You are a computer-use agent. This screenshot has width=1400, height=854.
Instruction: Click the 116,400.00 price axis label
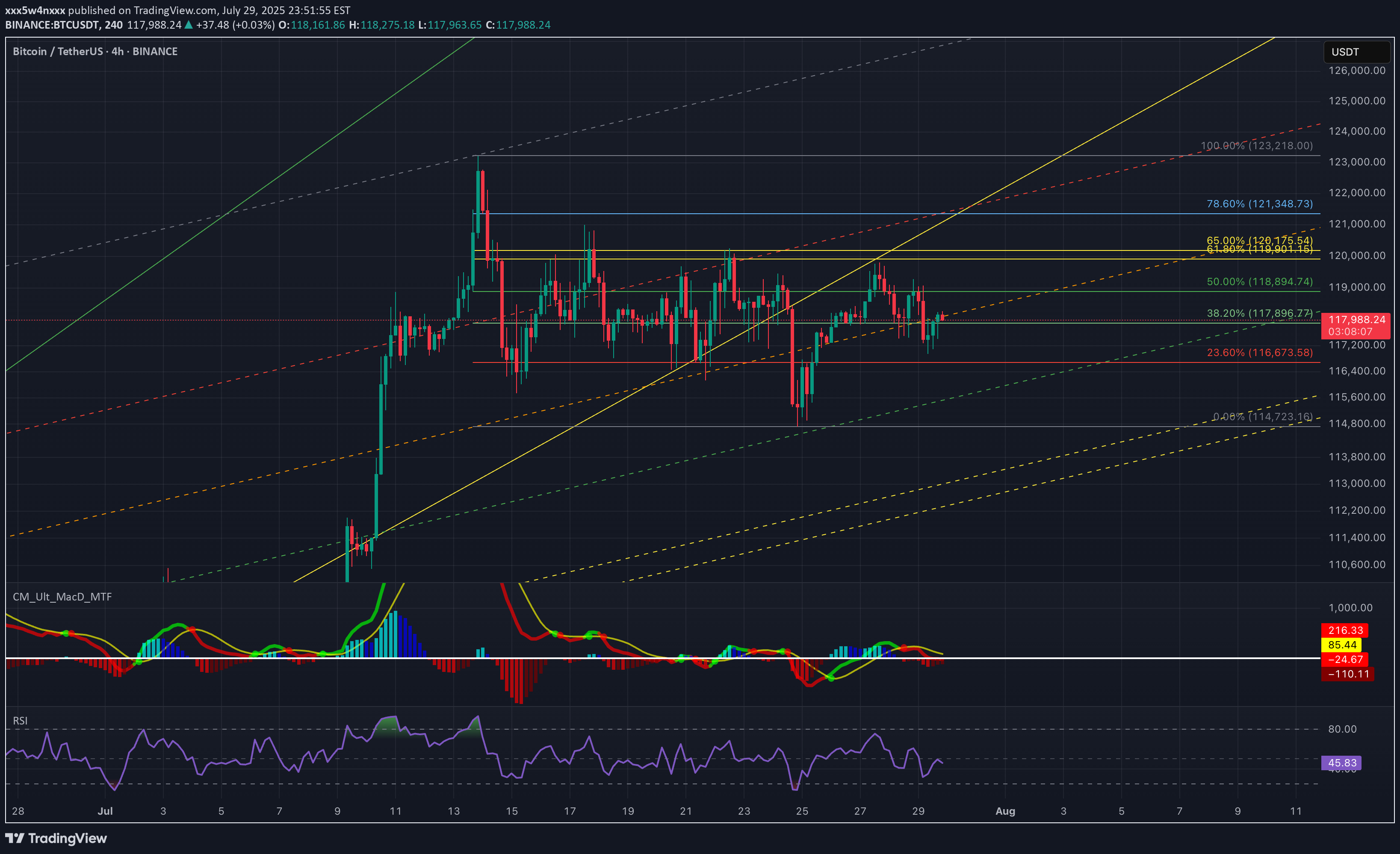(x=1357, y=371)
